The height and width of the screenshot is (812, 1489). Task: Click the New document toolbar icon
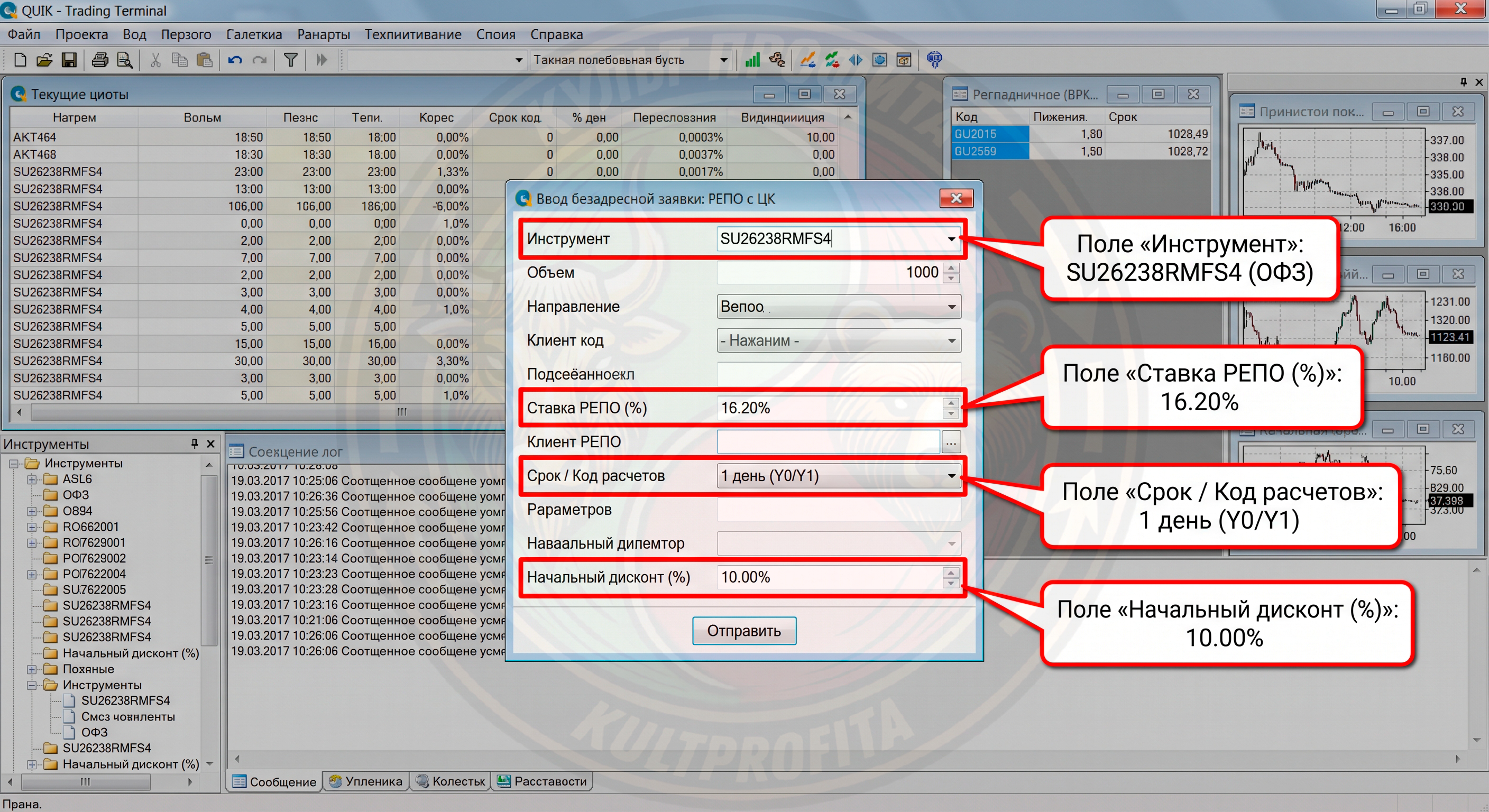(x=20, y=60)
